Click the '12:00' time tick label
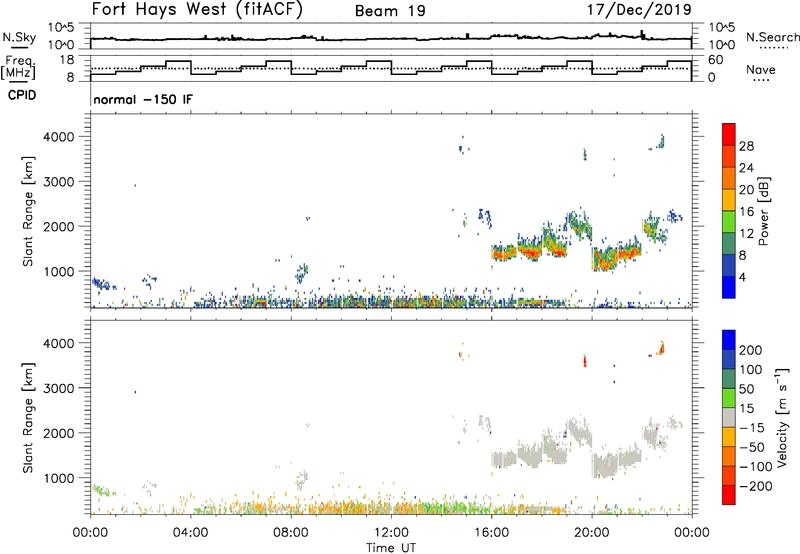 click(x=391, y=533)
